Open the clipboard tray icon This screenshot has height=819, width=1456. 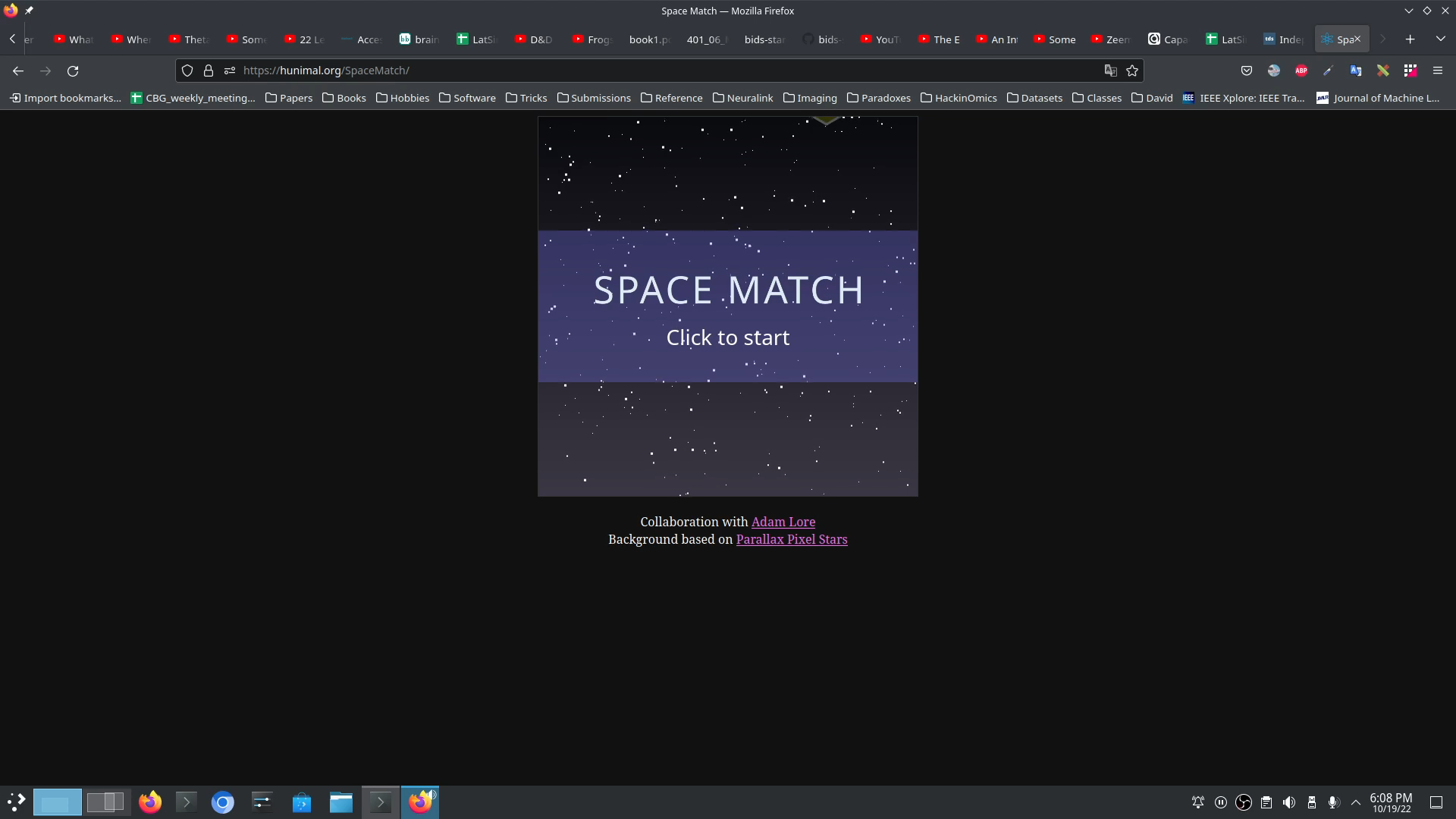tap(1266, 802)
